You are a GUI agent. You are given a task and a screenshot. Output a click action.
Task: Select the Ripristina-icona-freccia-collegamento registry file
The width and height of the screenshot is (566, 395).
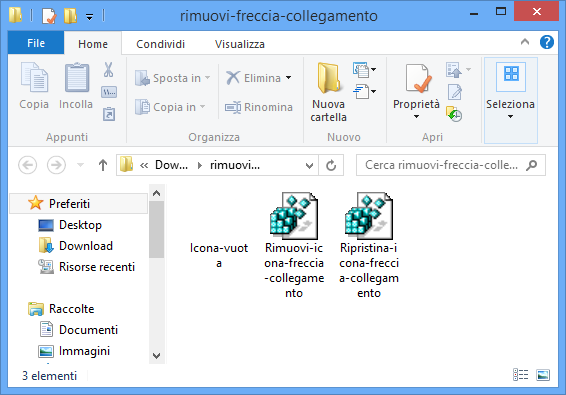(x=369, y=245)
